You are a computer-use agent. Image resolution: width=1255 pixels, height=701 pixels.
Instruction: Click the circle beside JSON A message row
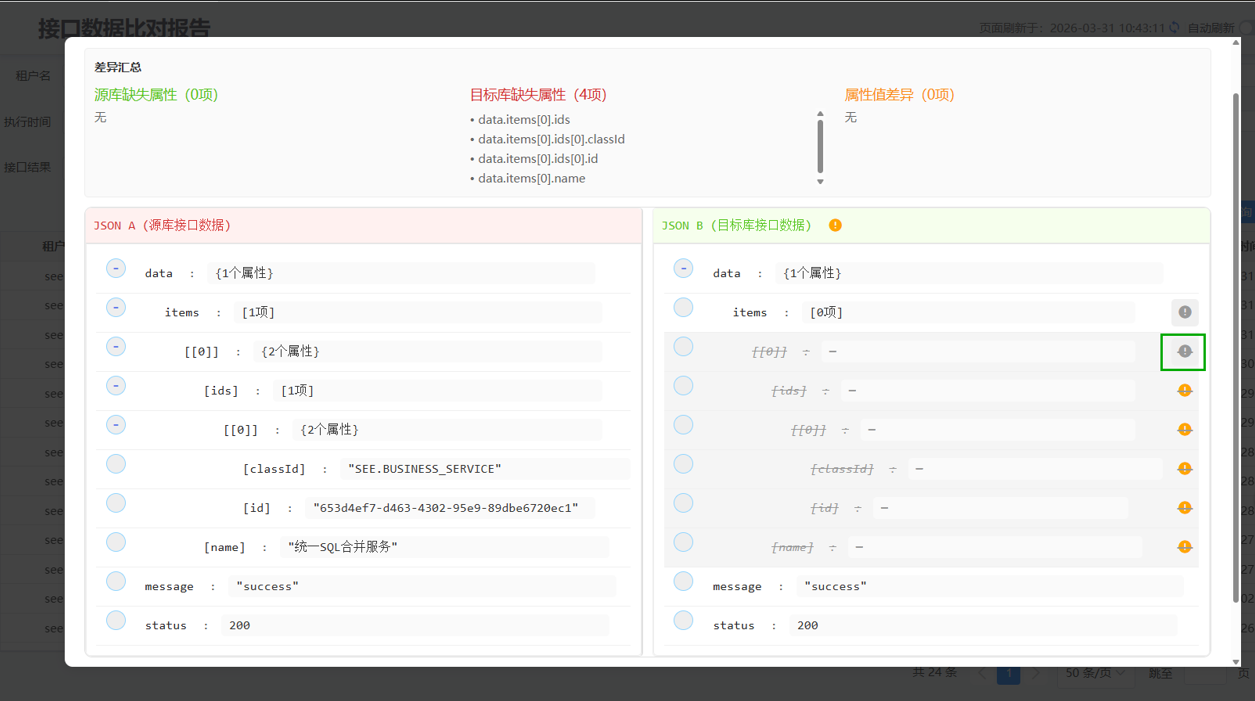116,581
